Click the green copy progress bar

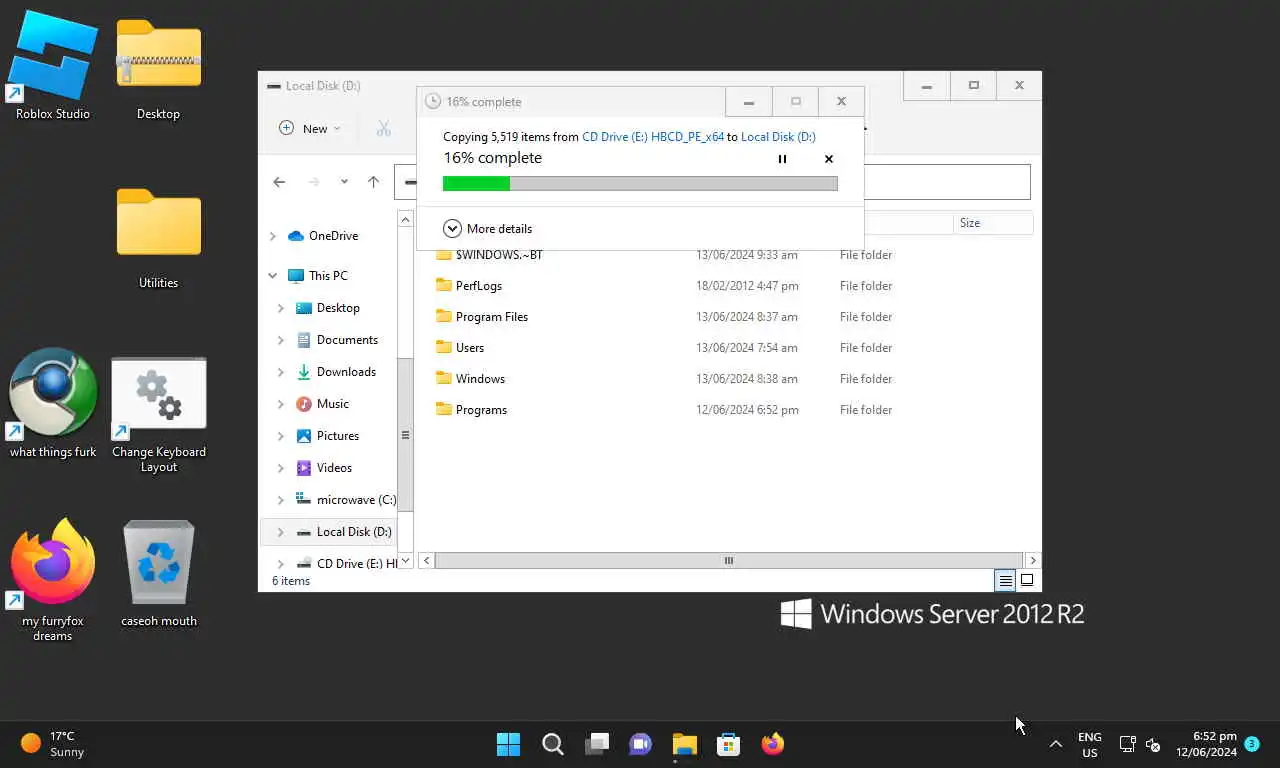640,183
